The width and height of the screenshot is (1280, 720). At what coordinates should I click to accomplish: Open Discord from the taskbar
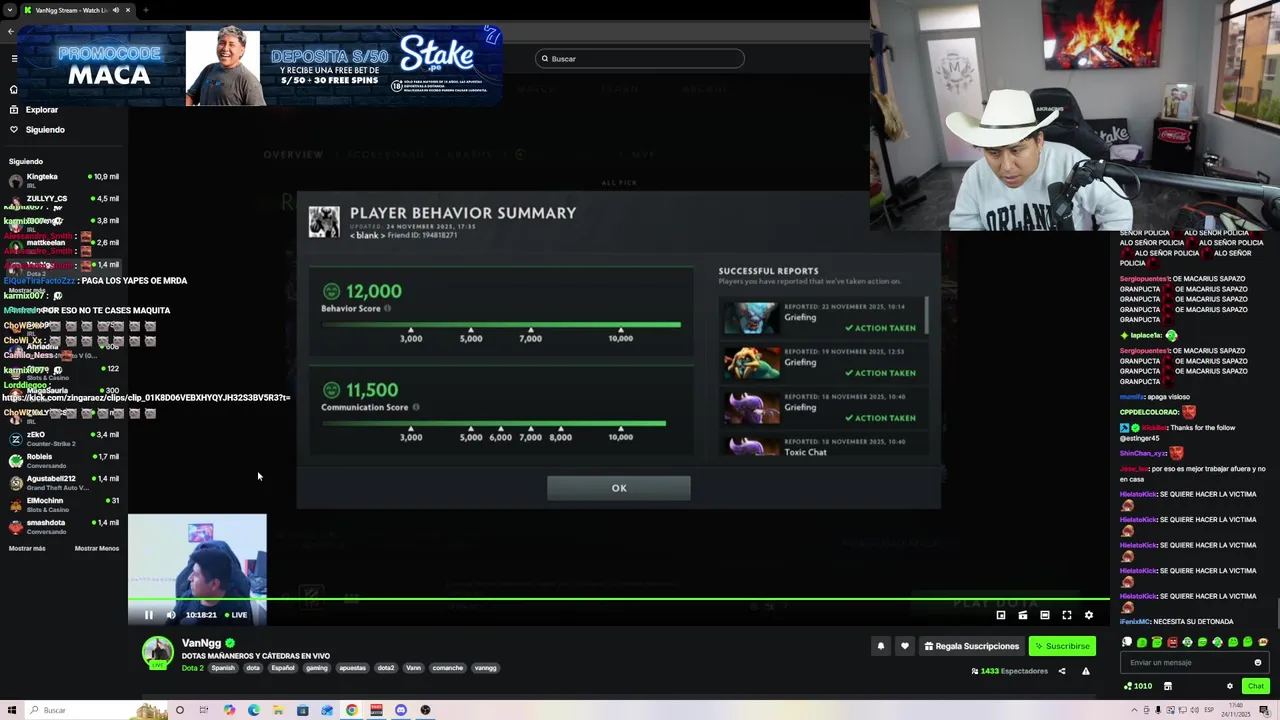pyautogui.click(x=401, y=710)
